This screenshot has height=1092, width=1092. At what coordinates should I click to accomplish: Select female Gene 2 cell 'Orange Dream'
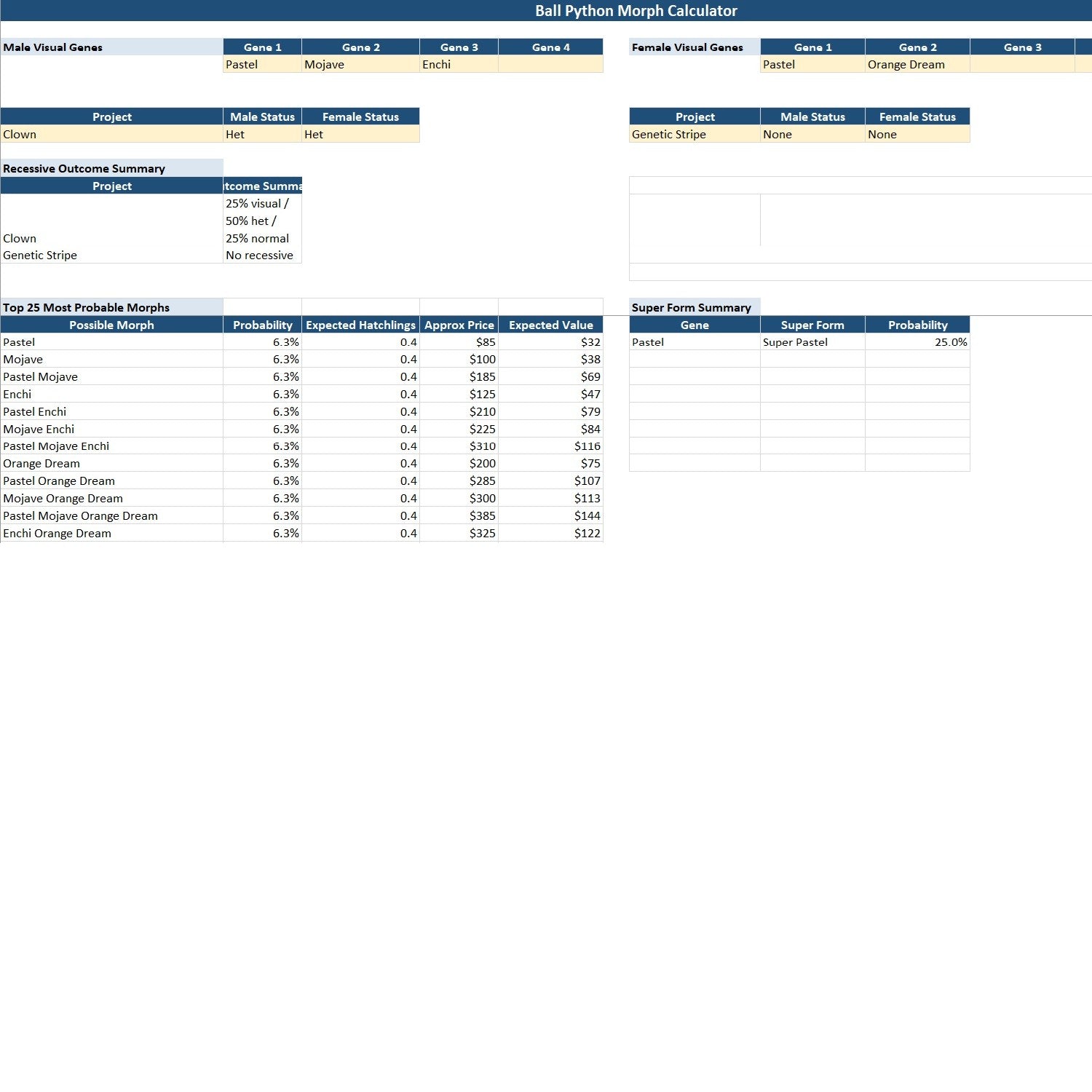(x=917, y=64)
